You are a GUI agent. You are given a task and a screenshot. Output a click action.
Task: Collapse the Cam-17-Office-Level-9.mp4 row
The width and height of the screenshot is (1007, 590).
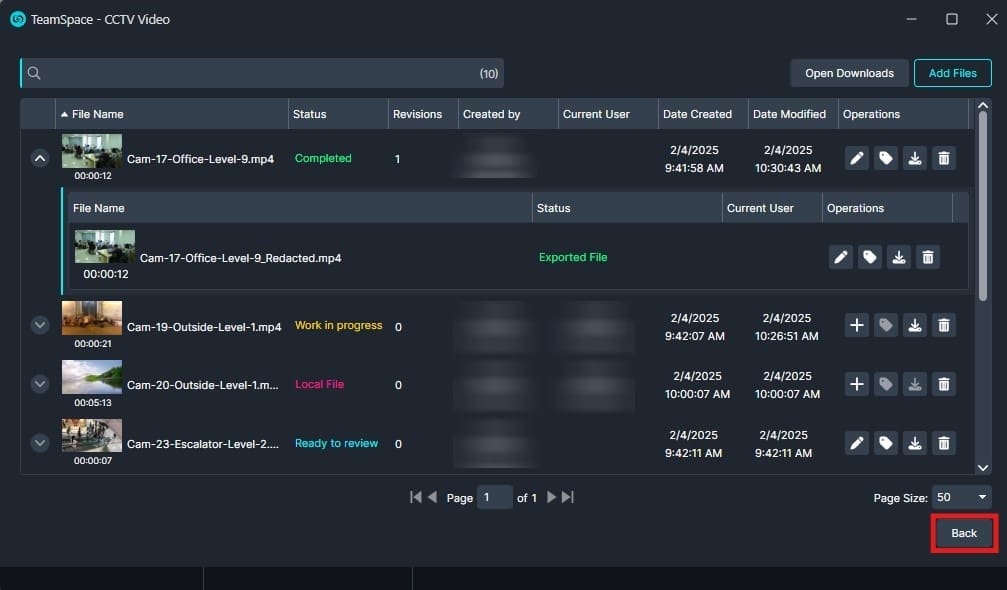coord(40,158)
